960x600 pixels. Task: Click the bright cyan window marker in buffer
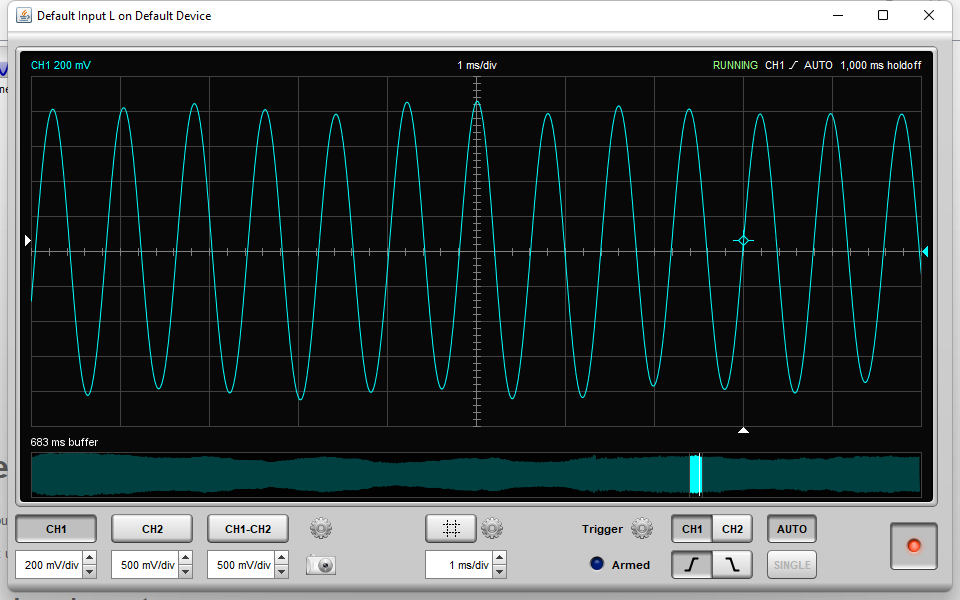coord(695,474)
